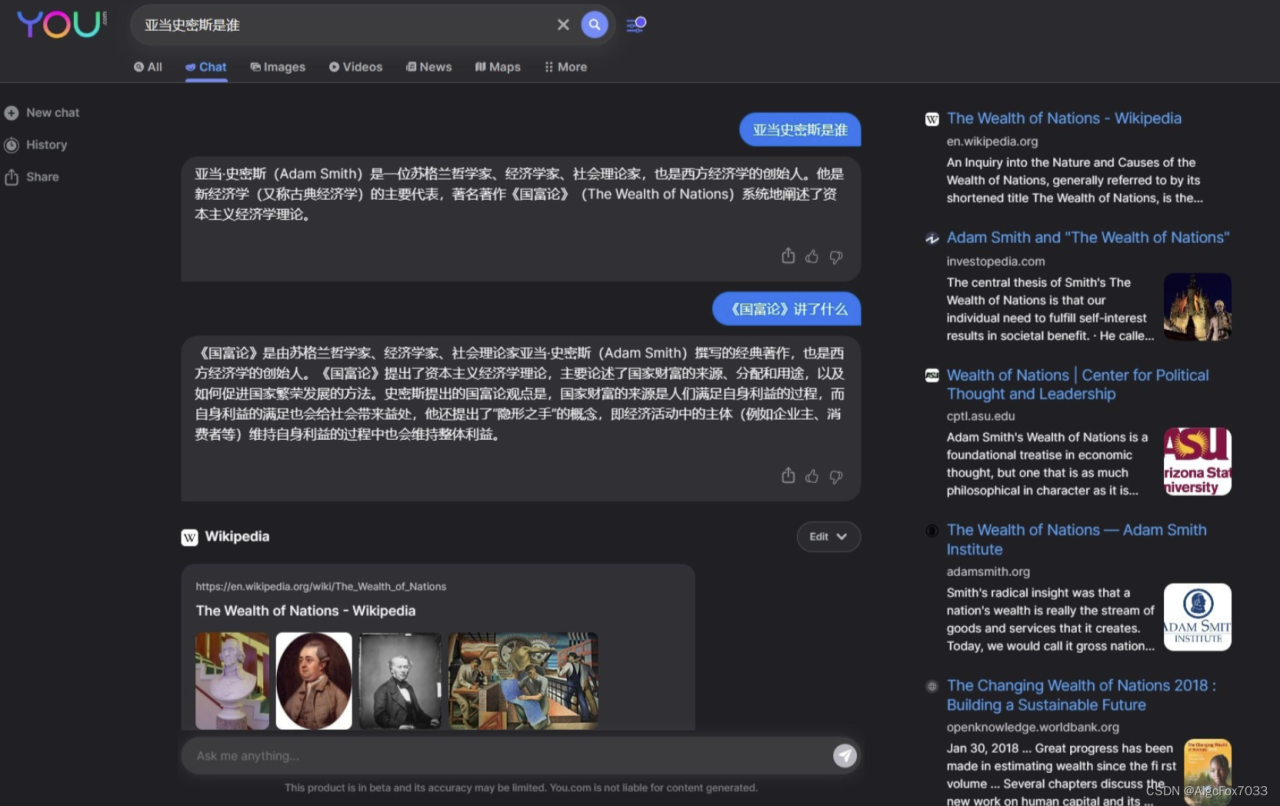Screen dimensions: 1280x806
Task: Open the Videos tab
Action: [356, 67]
